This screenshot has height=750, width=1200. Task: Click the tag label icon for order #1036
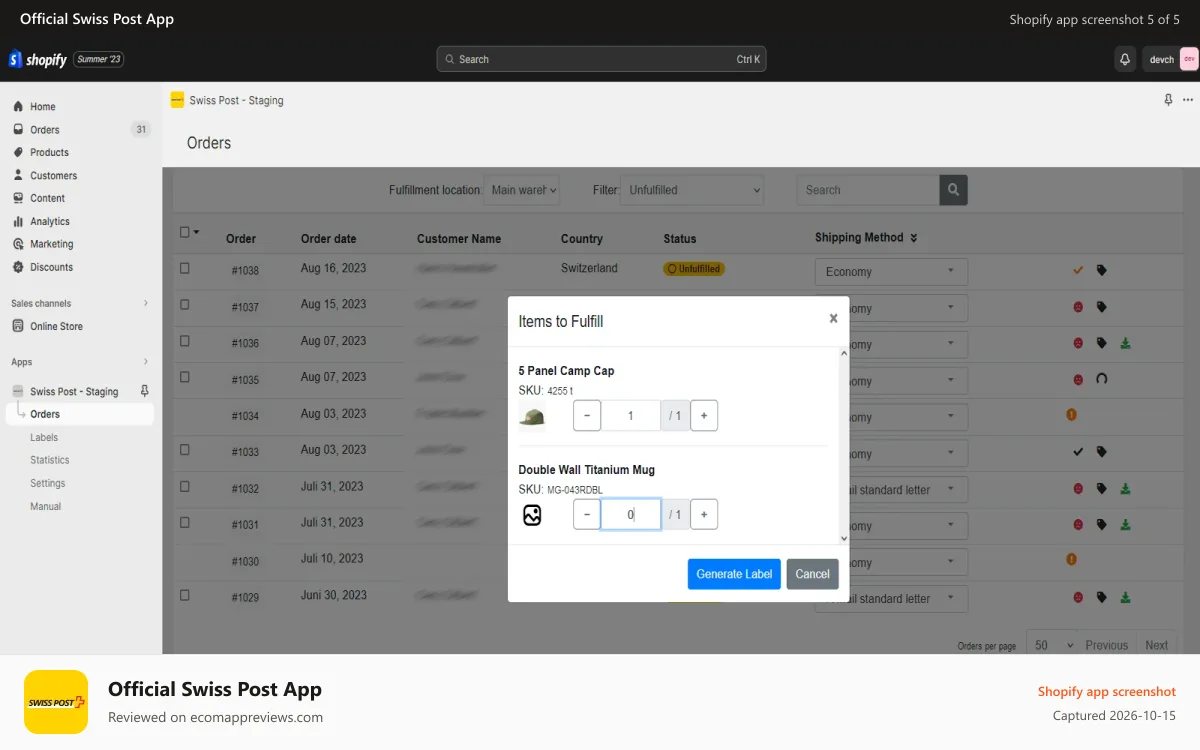(1102, 343)
